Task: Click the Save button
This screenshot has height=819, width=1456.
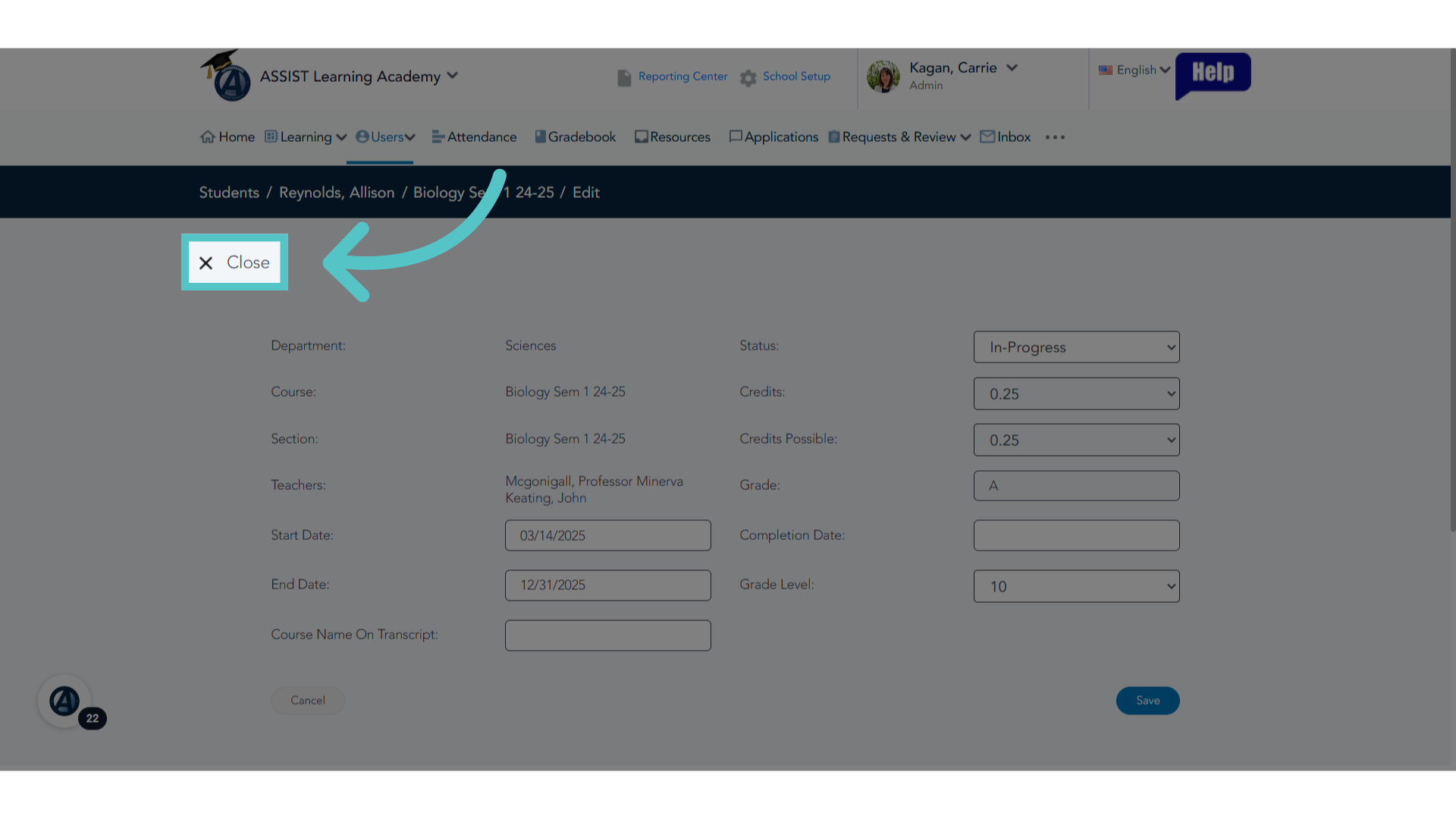Action: tap(1147, 701)
